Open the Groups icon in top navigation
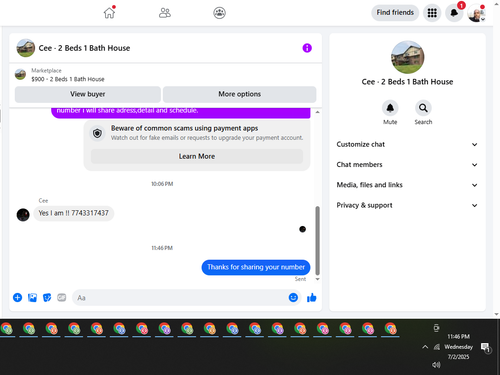The height and width of the screenshot is (375, 500). pyautogui.click(x=219, y=13)
